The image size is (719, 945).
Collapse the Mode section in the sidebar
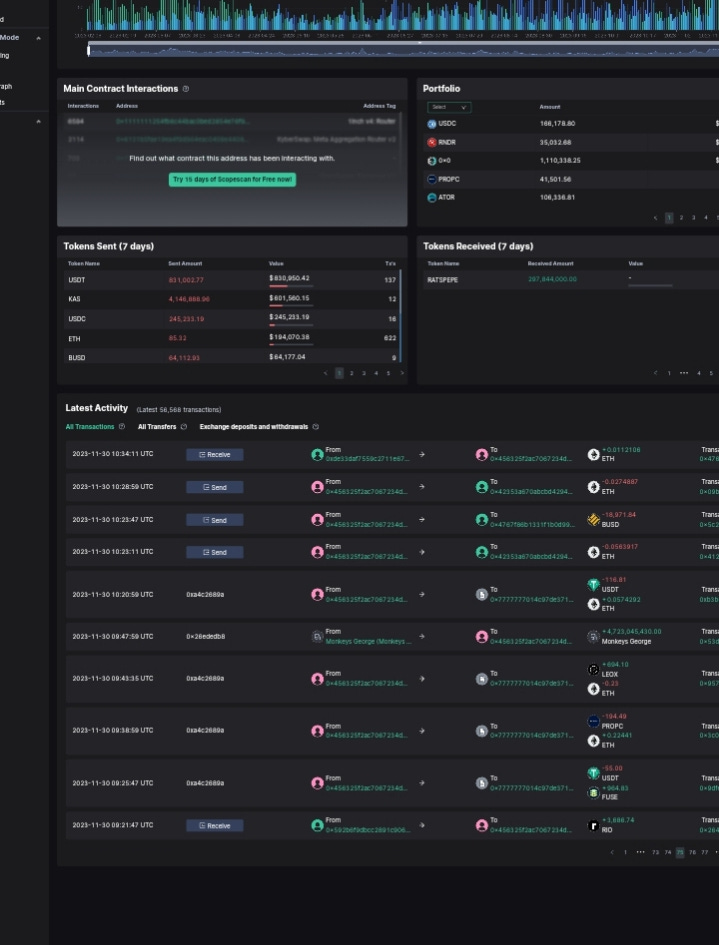[39, 38]
